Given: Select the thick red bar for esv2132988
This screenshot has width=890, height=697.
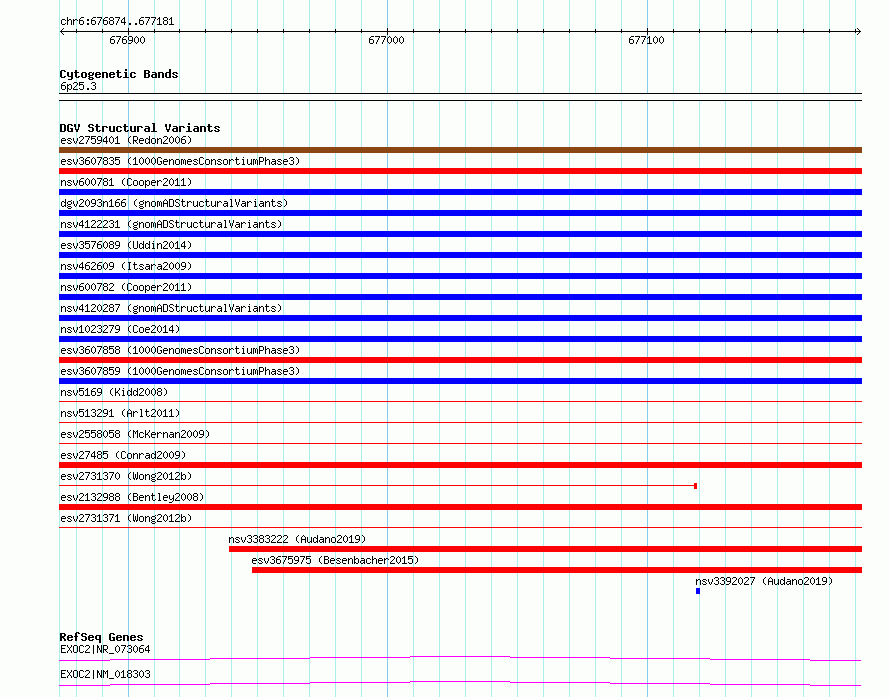Looking at the screenshot, I should pos(460,507).
